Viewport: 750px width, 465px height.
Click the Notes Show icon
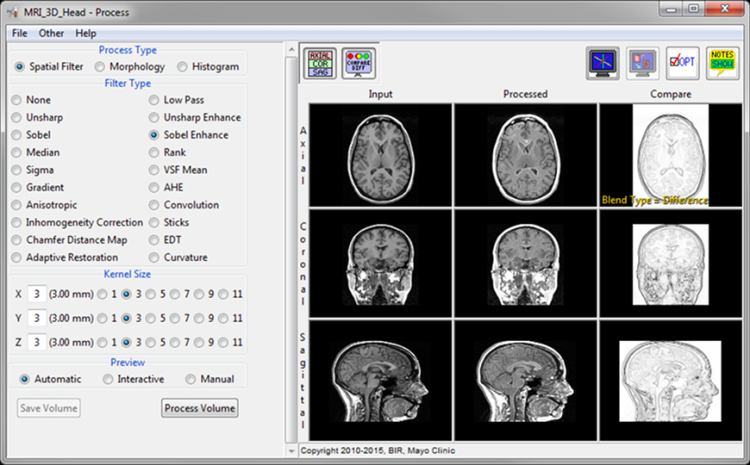pyautogui.click(x=722, y=63)
